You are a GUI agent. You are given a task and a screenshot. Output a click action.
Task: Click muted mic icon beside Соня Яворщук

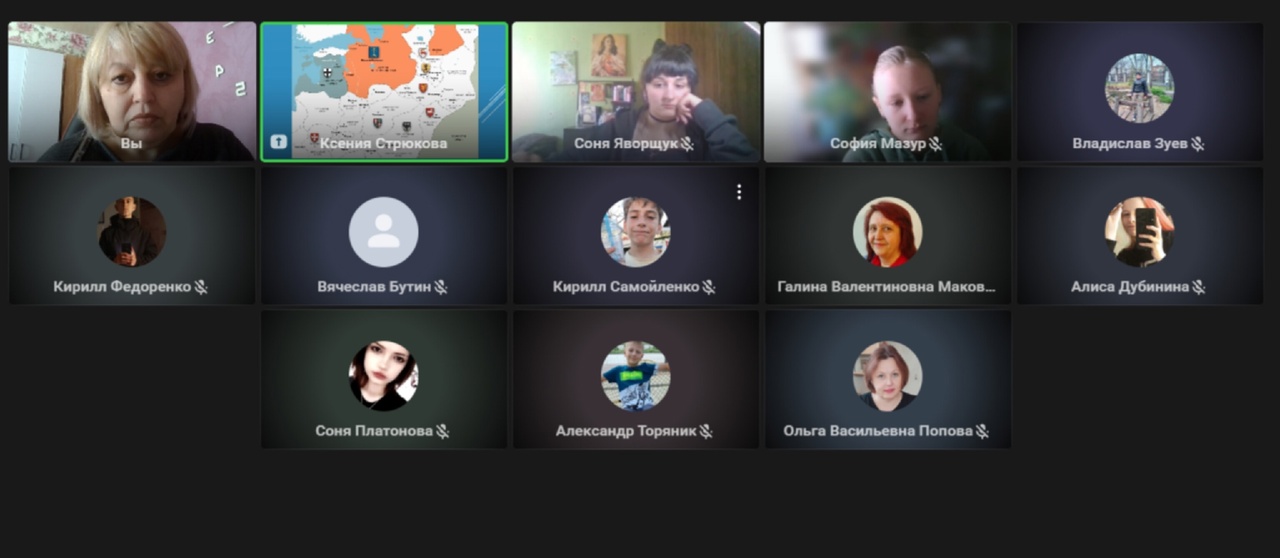[687, 144]
